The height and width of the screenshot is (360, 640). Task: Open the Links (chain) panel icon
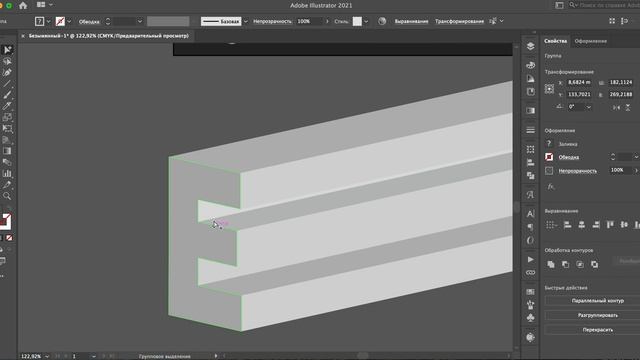click(530, 272)
